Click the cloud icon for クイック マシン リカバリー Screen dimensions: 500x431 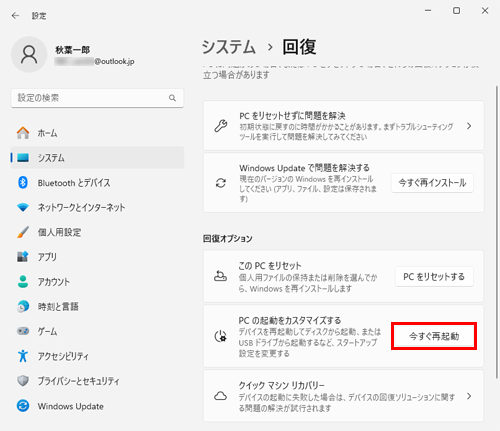(x=220, y=396)
